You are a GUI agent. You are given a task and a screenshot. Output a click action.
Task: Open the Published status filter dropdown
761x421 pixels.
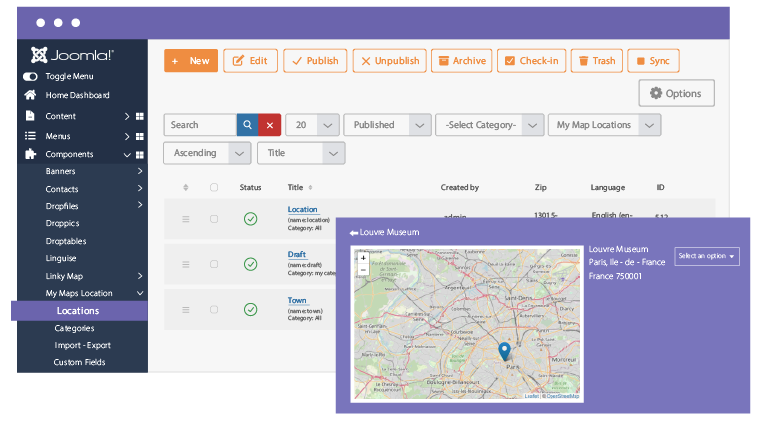coord(387,125)
